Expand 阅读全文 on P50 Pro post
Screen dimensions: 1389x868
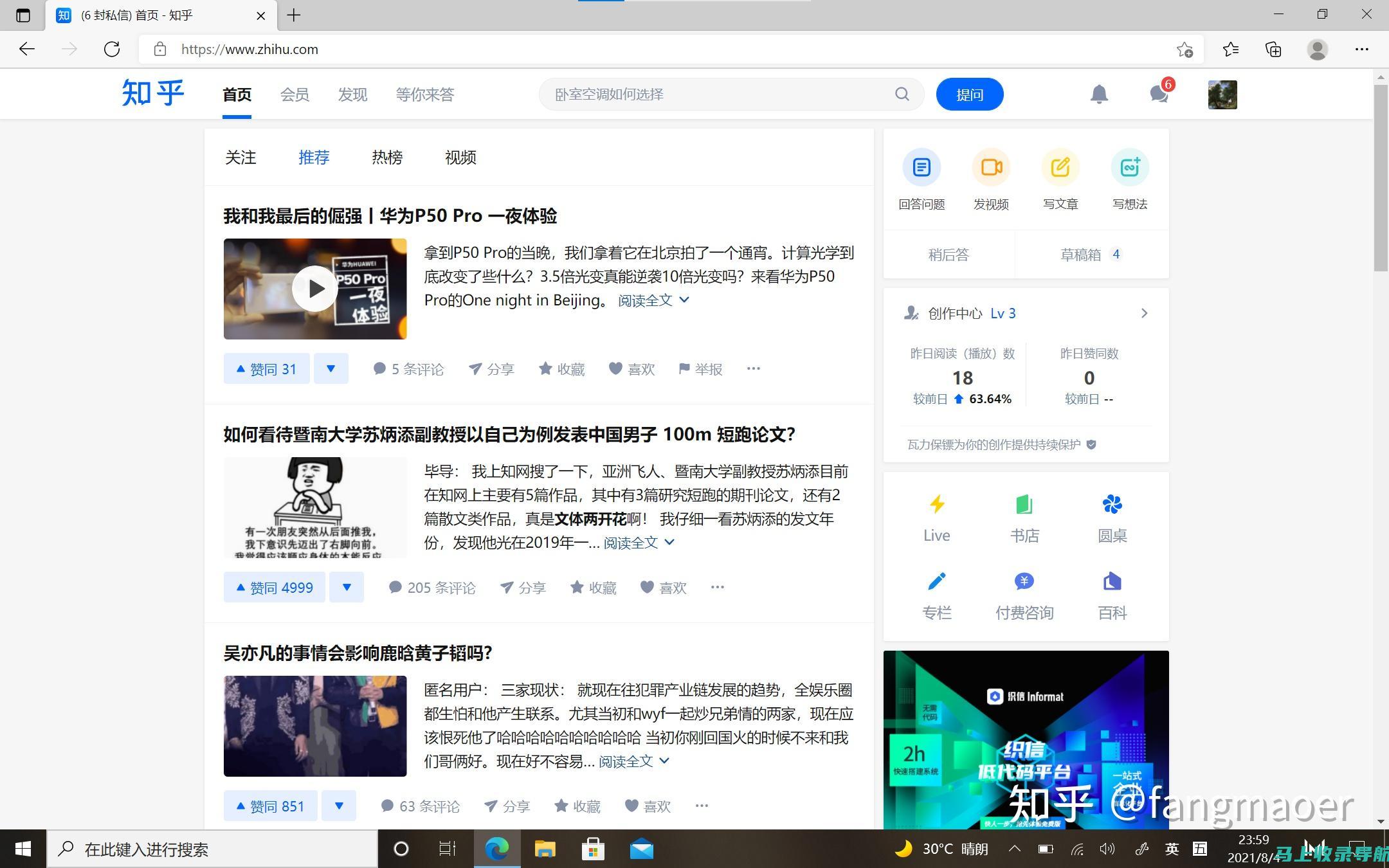click(x=653, y=300)
